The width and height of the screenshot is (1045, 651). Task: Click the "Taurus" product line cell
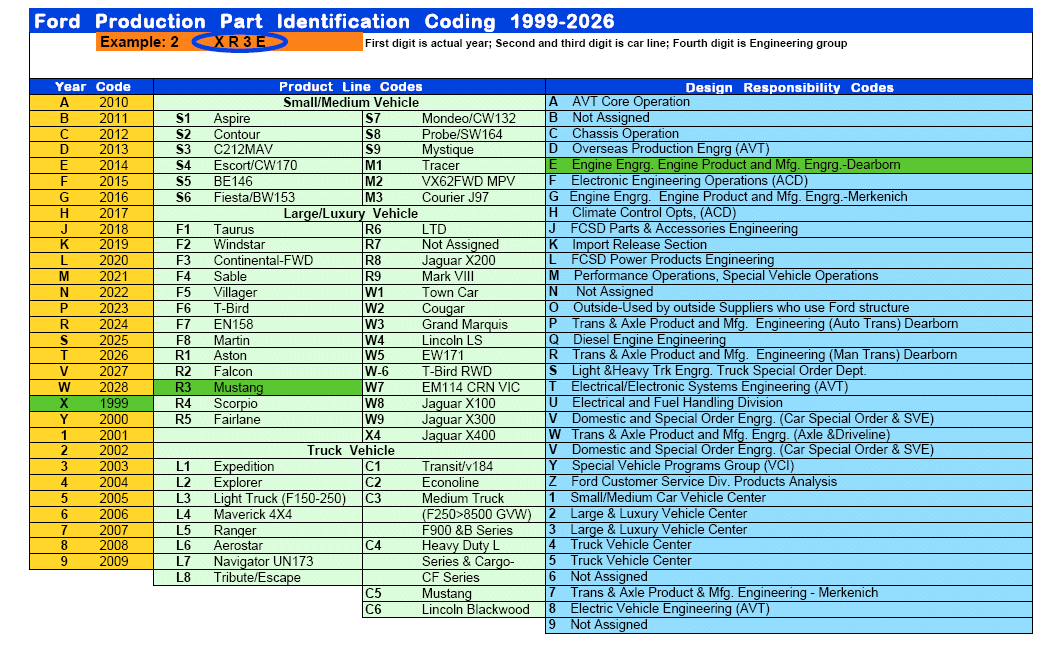pos(233,229)
